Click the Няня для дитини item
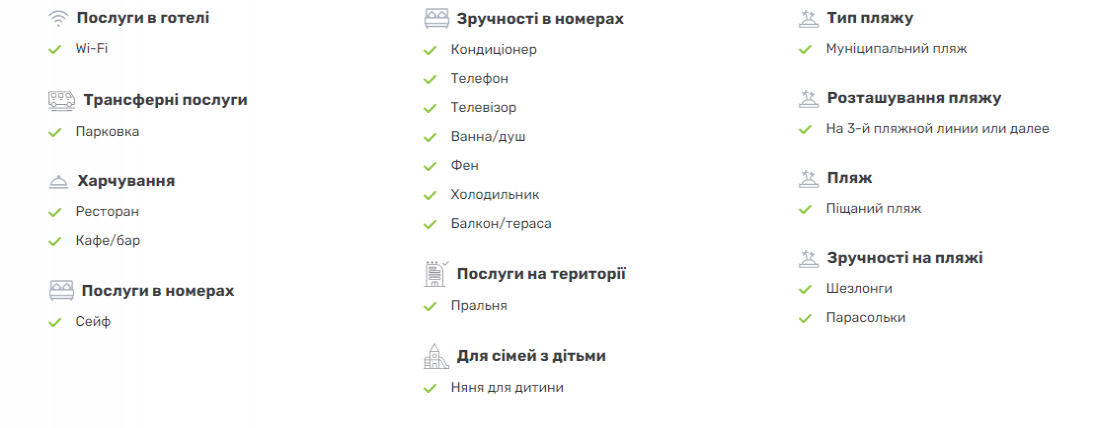1095x428 pixels. click(507, 388)
